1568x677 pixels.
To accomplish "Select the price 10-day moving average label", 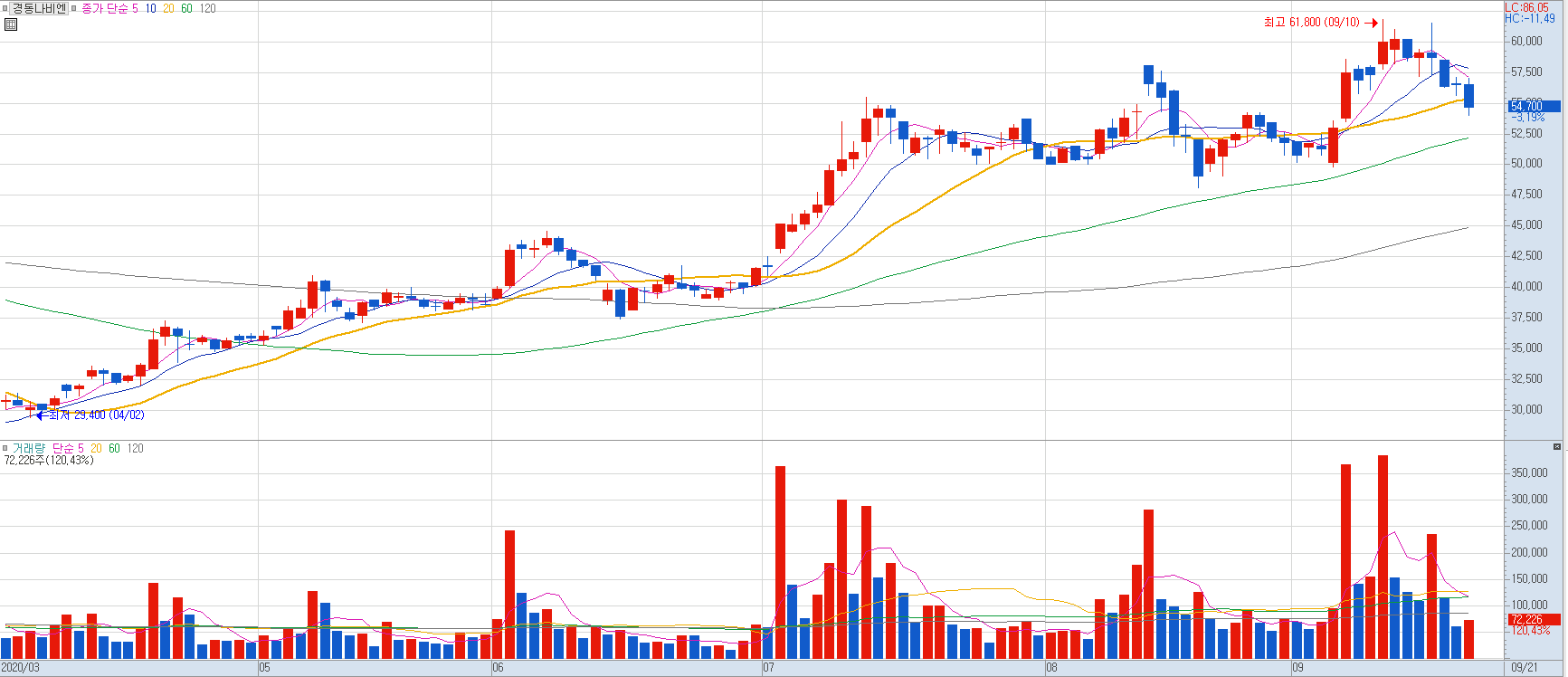I will tap(150, 8).
